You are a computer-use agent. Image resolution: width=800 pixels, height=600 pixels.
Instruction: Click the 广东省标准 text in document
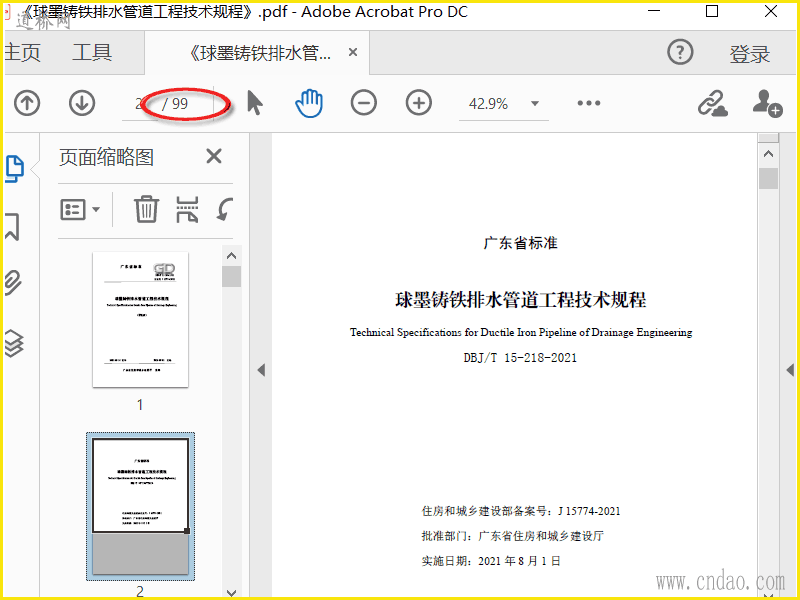coord(520,243)
